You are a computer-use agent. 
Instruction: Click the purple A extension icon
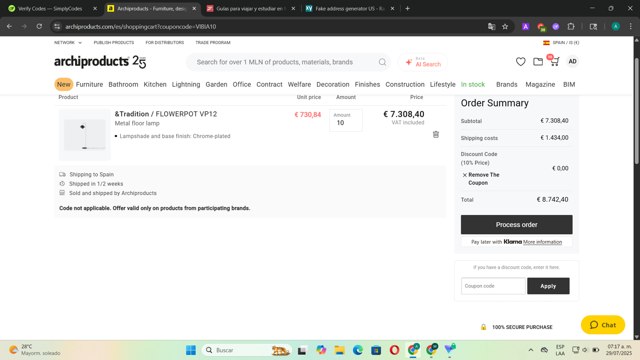[x=525, y=27]
